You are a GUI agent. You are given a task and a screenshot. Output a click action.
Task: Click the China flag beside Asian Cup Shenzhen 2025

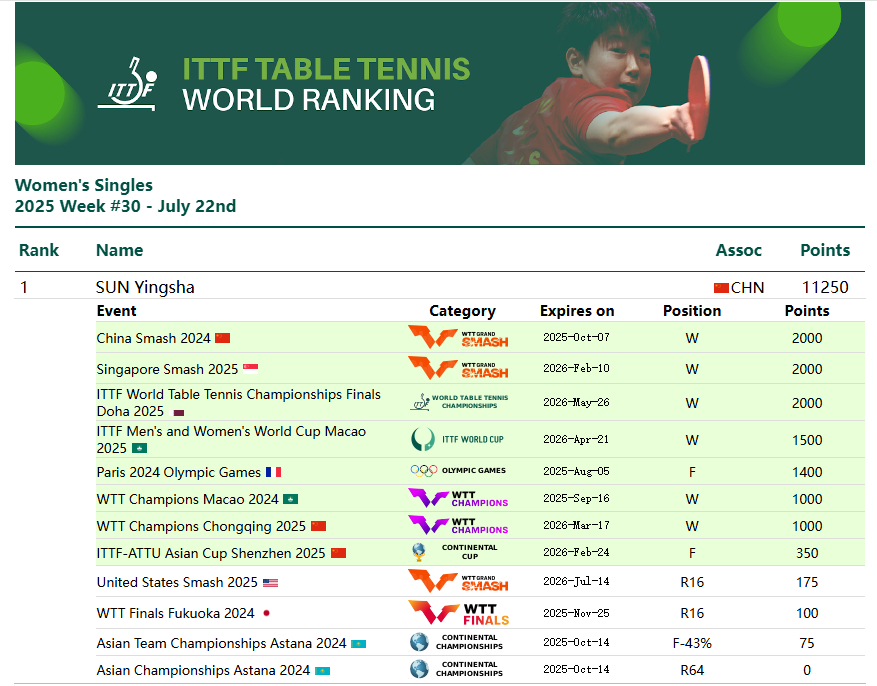pyautogui.click(x=338, y=553)
